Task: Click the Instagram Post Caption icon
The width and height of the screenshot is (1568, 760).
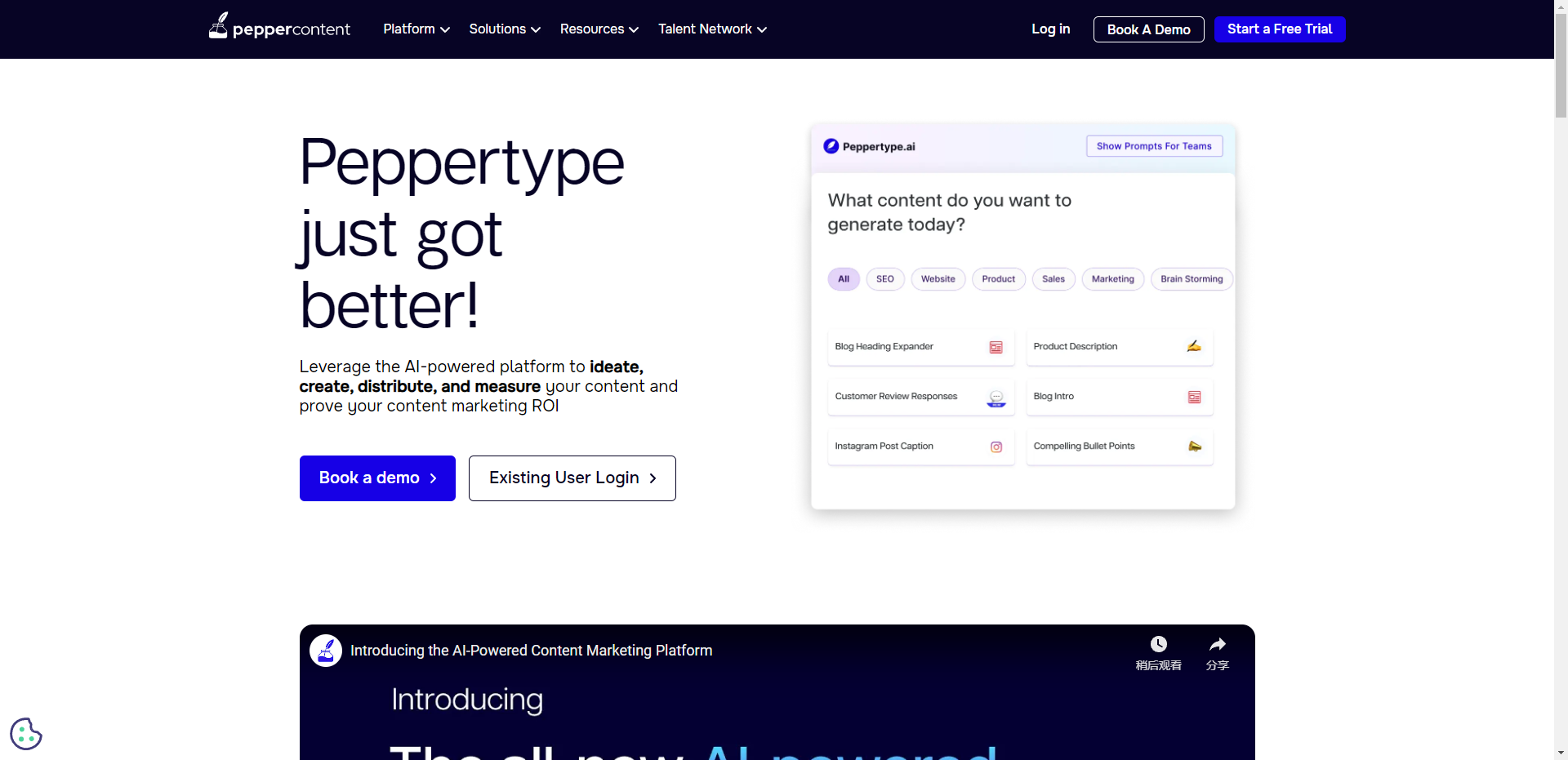Action: click(996, 447)
